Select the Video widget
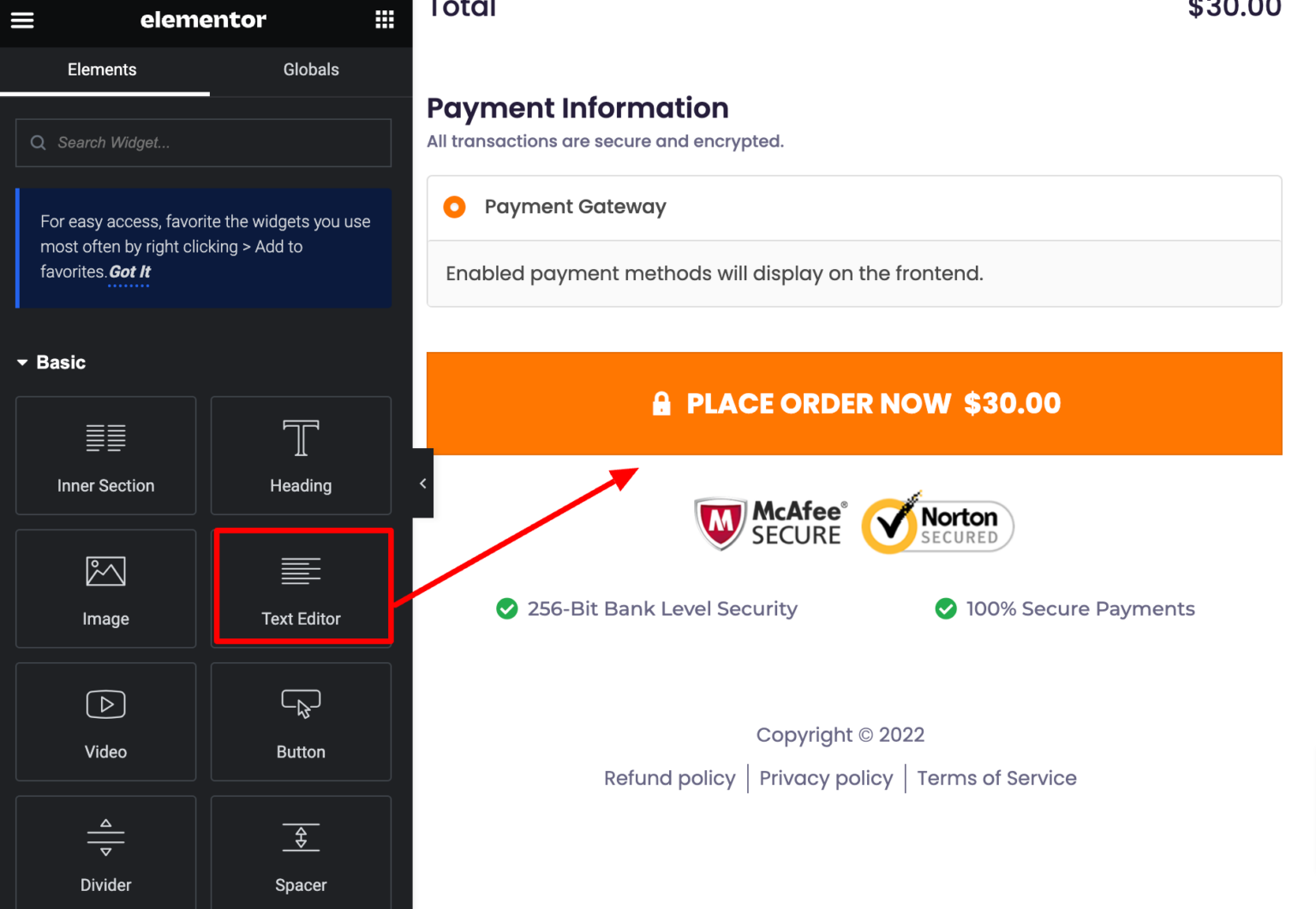The width and height of the screenshot is (1316, 909). (x=105, y=721)
